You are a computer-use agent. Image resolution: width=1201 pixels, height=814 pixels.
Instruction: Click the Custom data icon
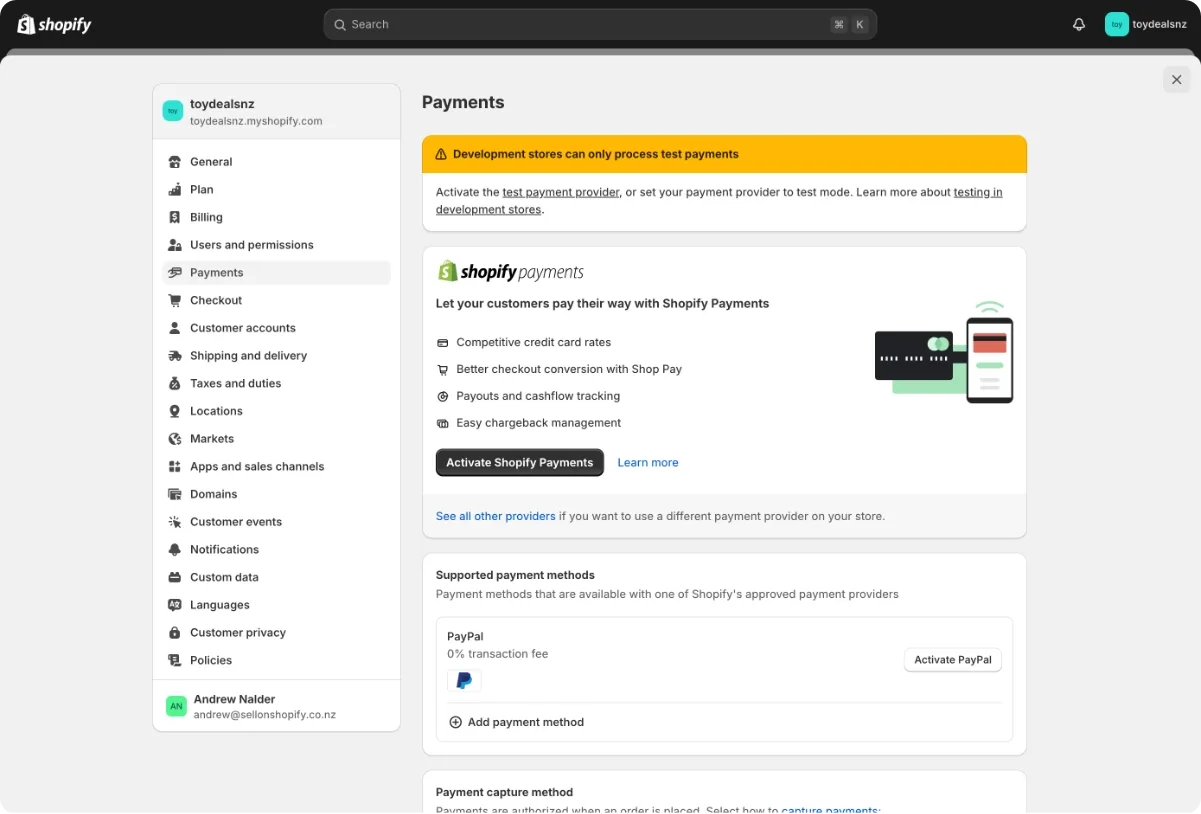coord(175,577)
